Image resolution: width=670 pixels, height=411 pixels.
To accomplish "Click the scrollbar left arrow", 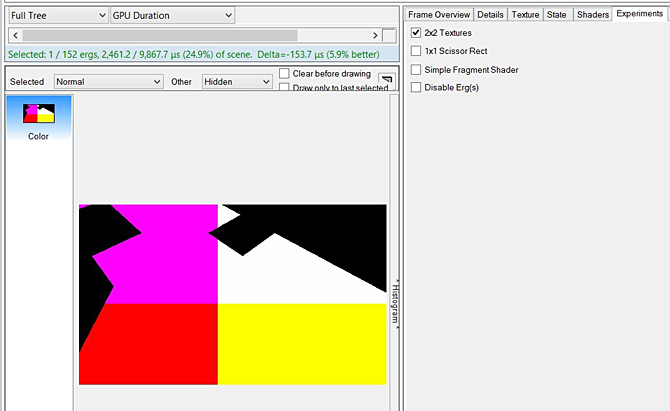I will 12,35.
